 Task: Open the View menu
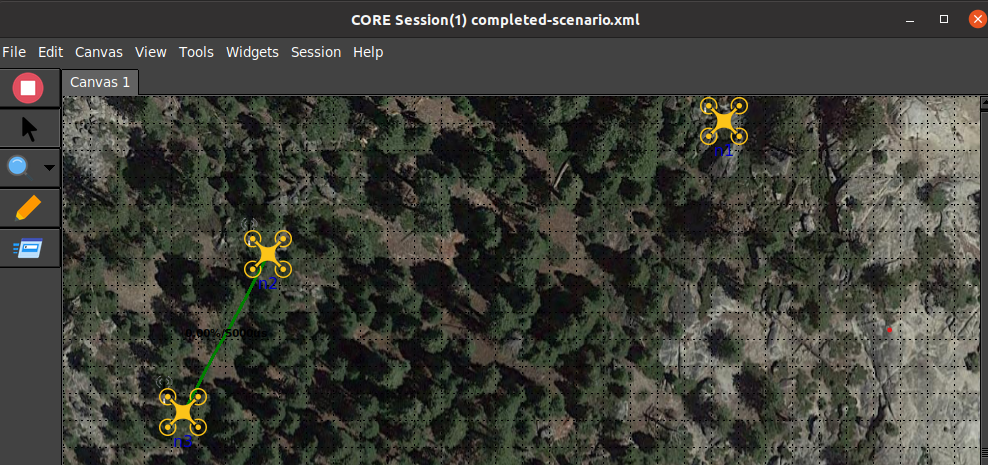tap(151, 52)
